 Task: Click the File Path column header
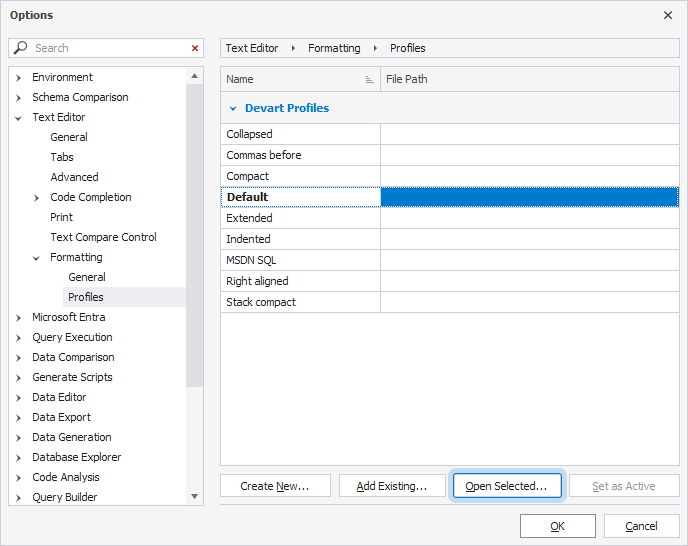[x=530, y=79]
